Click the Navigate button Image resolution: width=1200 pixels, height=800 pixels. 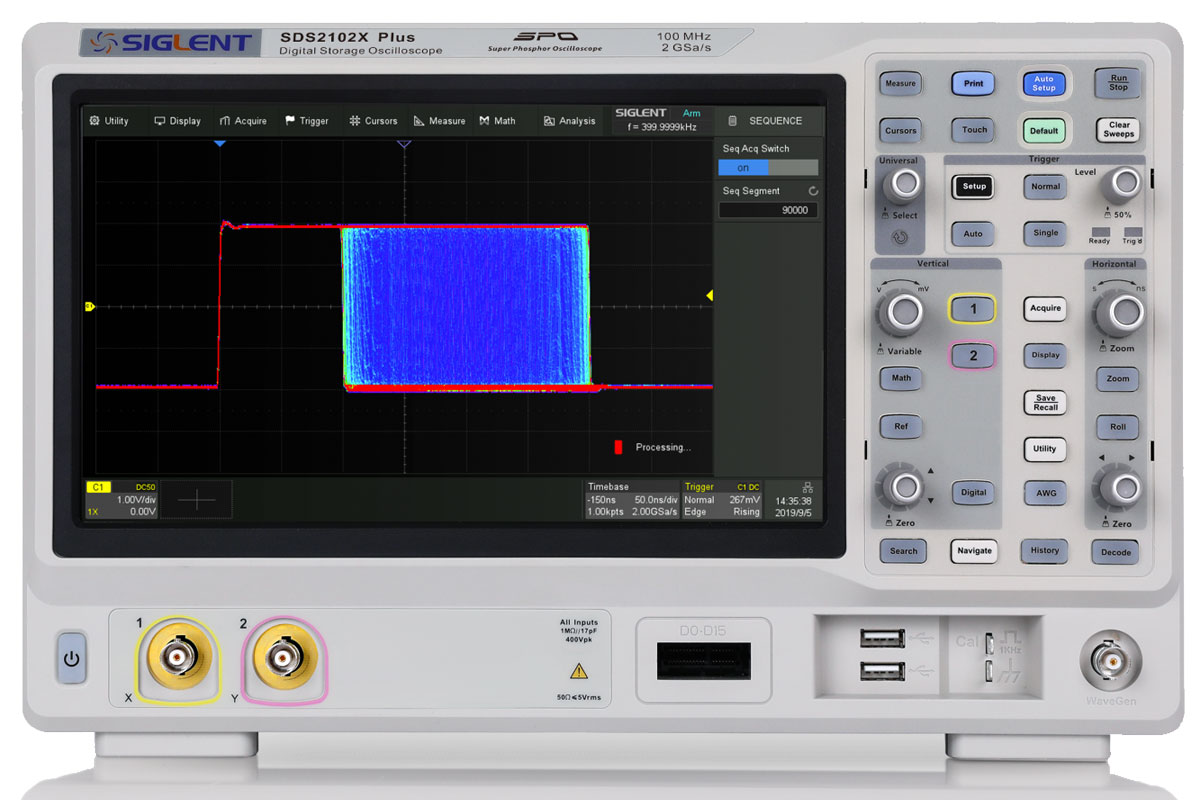(974, 551)
